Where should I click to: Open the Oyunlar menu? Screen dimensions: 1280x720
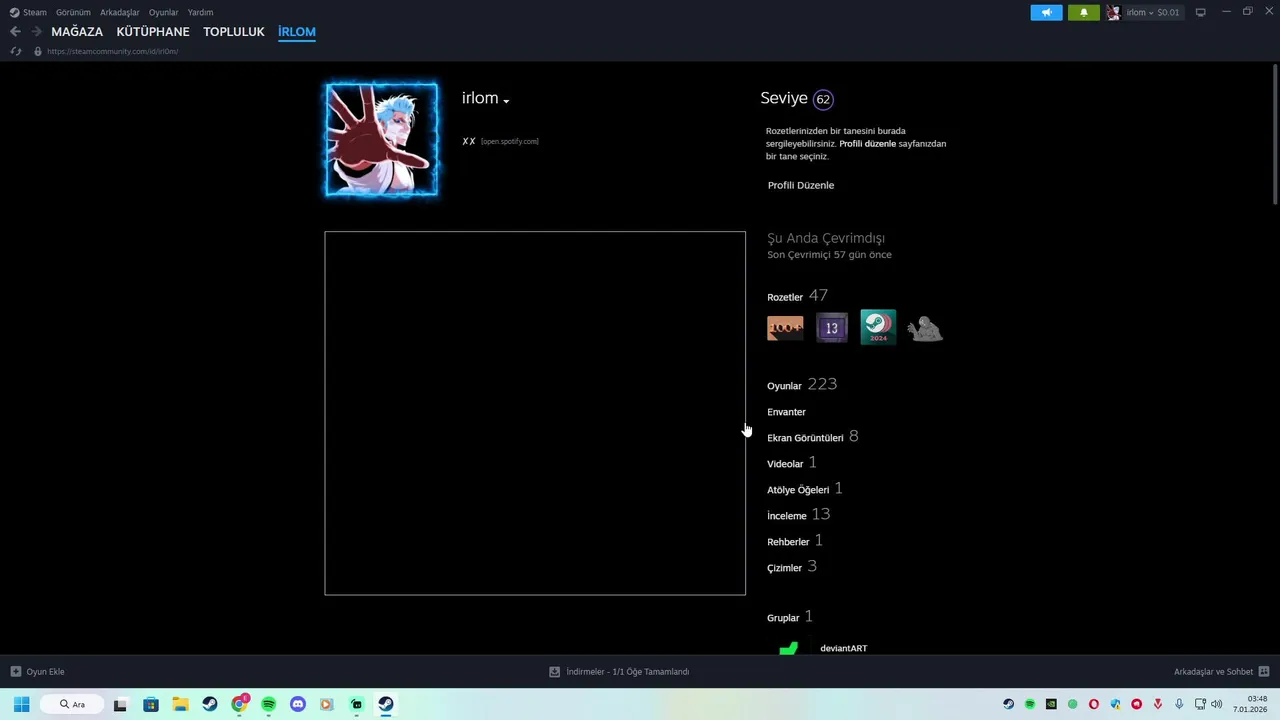(x=164, y=12)
